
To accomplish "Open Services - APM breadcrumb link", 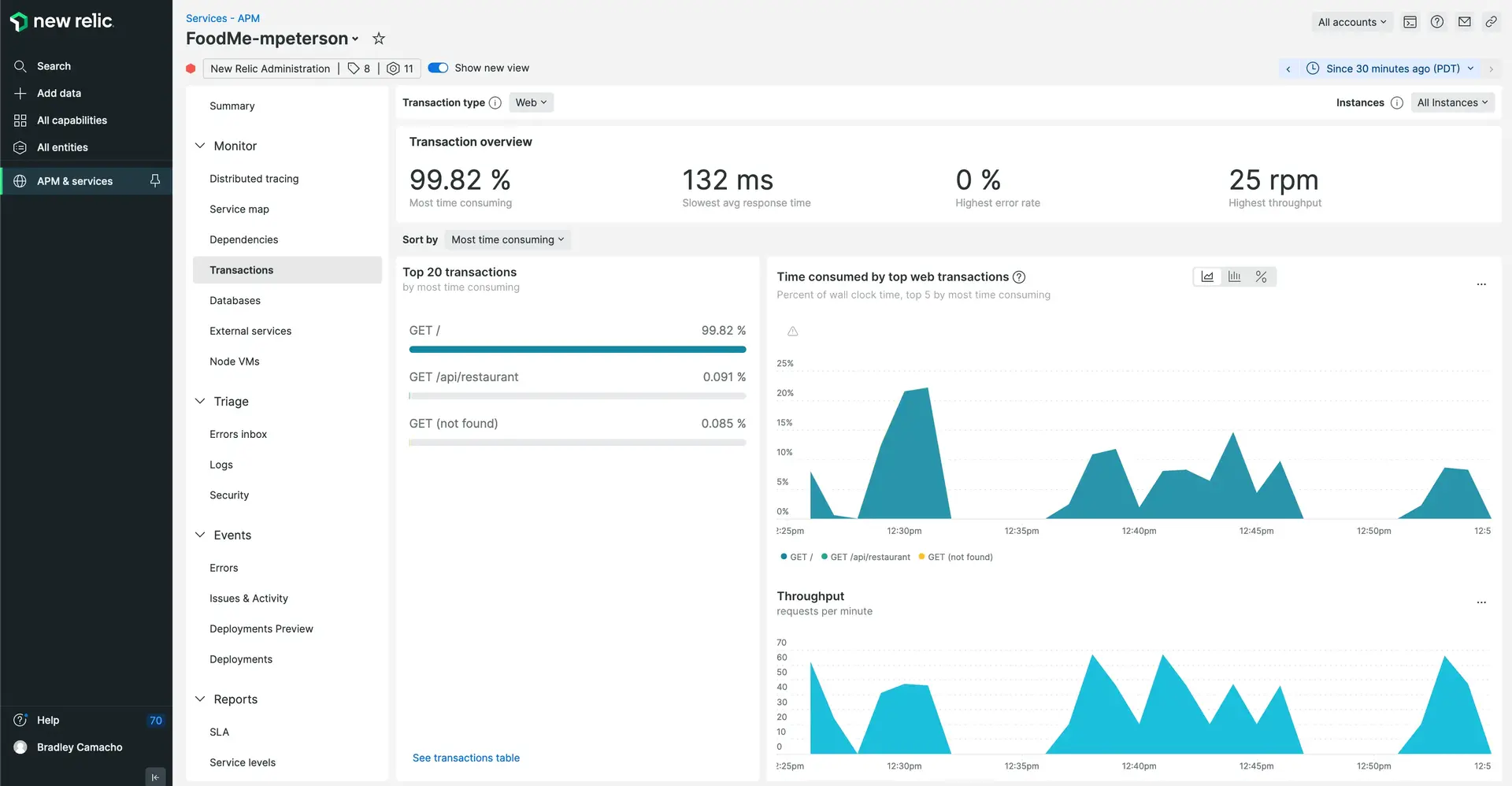I will (x=222, y=18).
